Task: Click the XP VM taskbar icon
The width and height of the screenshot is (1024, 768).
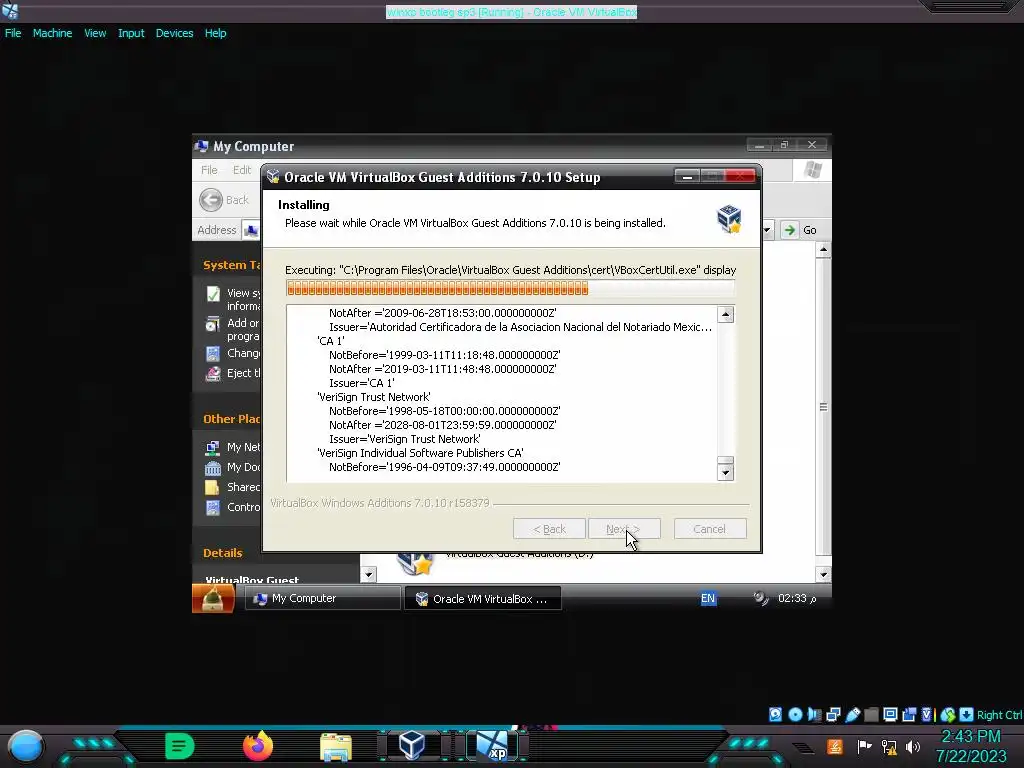Action: 493,746
